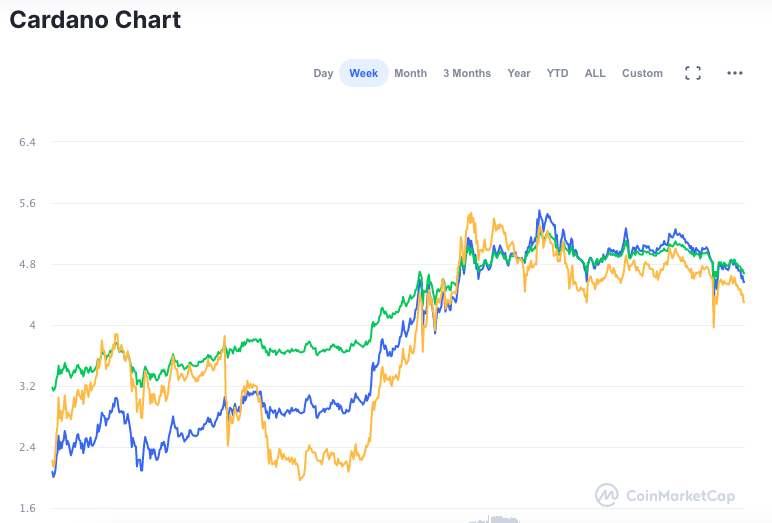Click the orange line's lowest dip
772x523 pixels.
pyautogui.click(x=300, y=478)
